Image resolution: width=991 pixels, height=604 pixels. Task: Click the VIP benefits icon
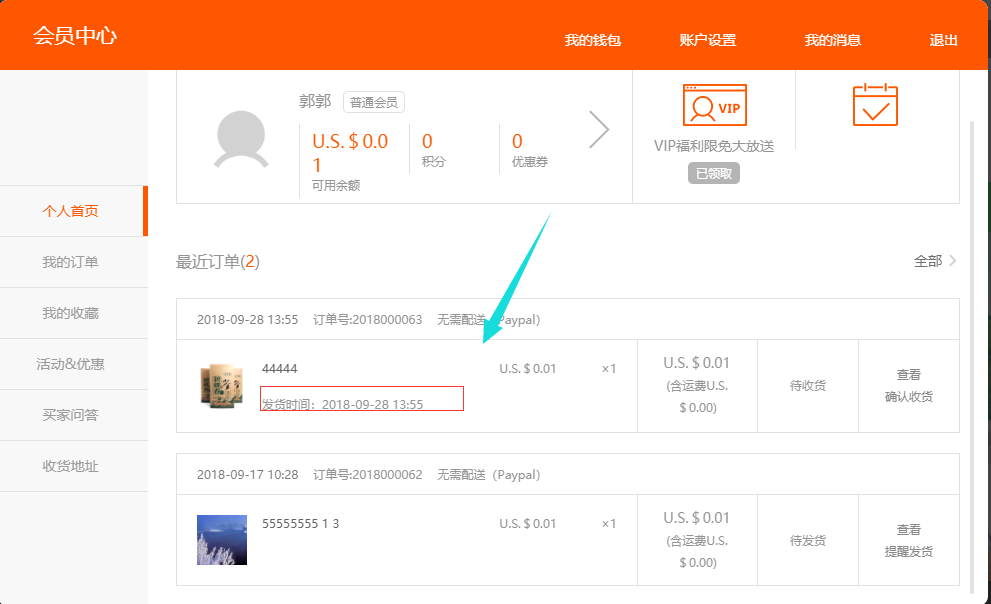[714, 105]
